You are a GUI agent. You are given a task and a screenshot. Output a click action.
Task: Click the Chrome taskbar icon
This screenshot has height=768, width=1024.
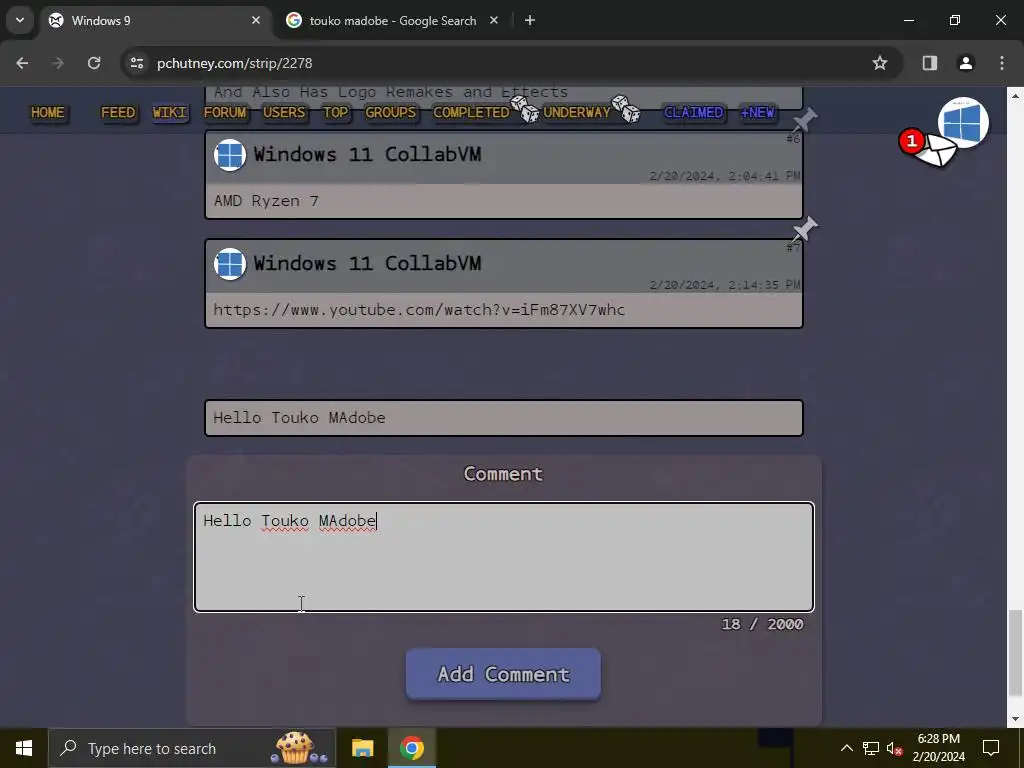click(412, 748)
